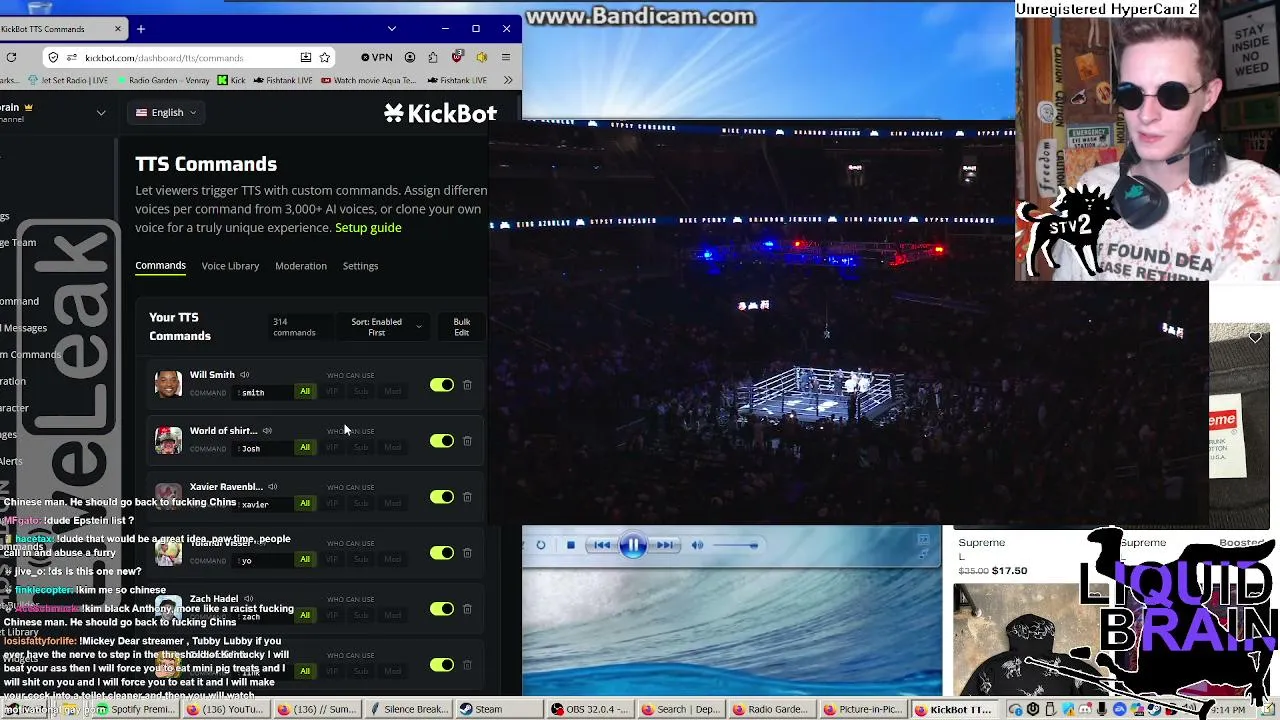This screenshot has height=720, width=1280.
Task: Click the Will Smith avatar
Action: pyautogui.click(x=168, y=384)
